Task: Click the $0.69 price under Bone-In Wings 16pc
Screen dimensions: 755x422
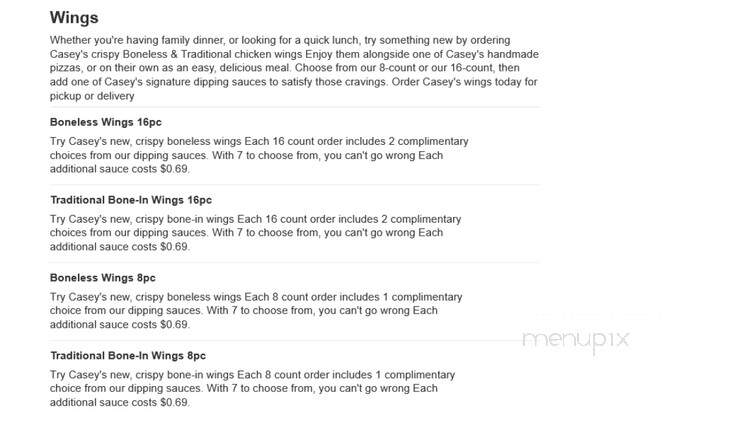Action: 174,247
